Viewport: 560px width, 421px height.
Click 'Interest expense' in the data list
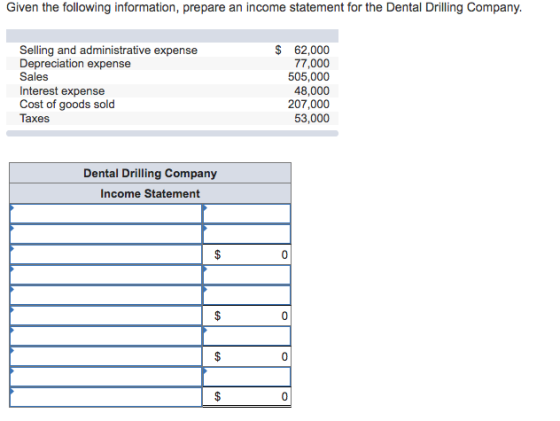pyautogui.click(x=62, y=91)
